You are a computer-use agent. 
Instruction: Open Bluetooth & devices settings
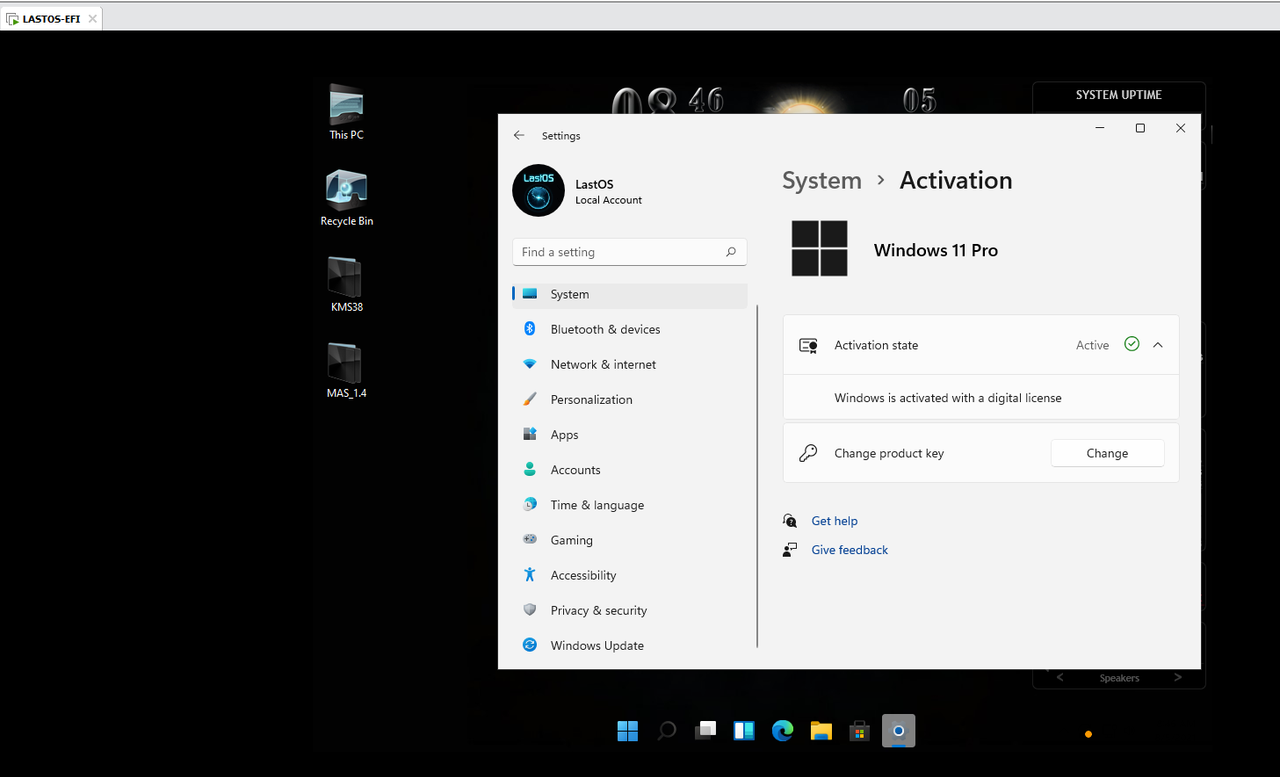click(x=629, y=329)
